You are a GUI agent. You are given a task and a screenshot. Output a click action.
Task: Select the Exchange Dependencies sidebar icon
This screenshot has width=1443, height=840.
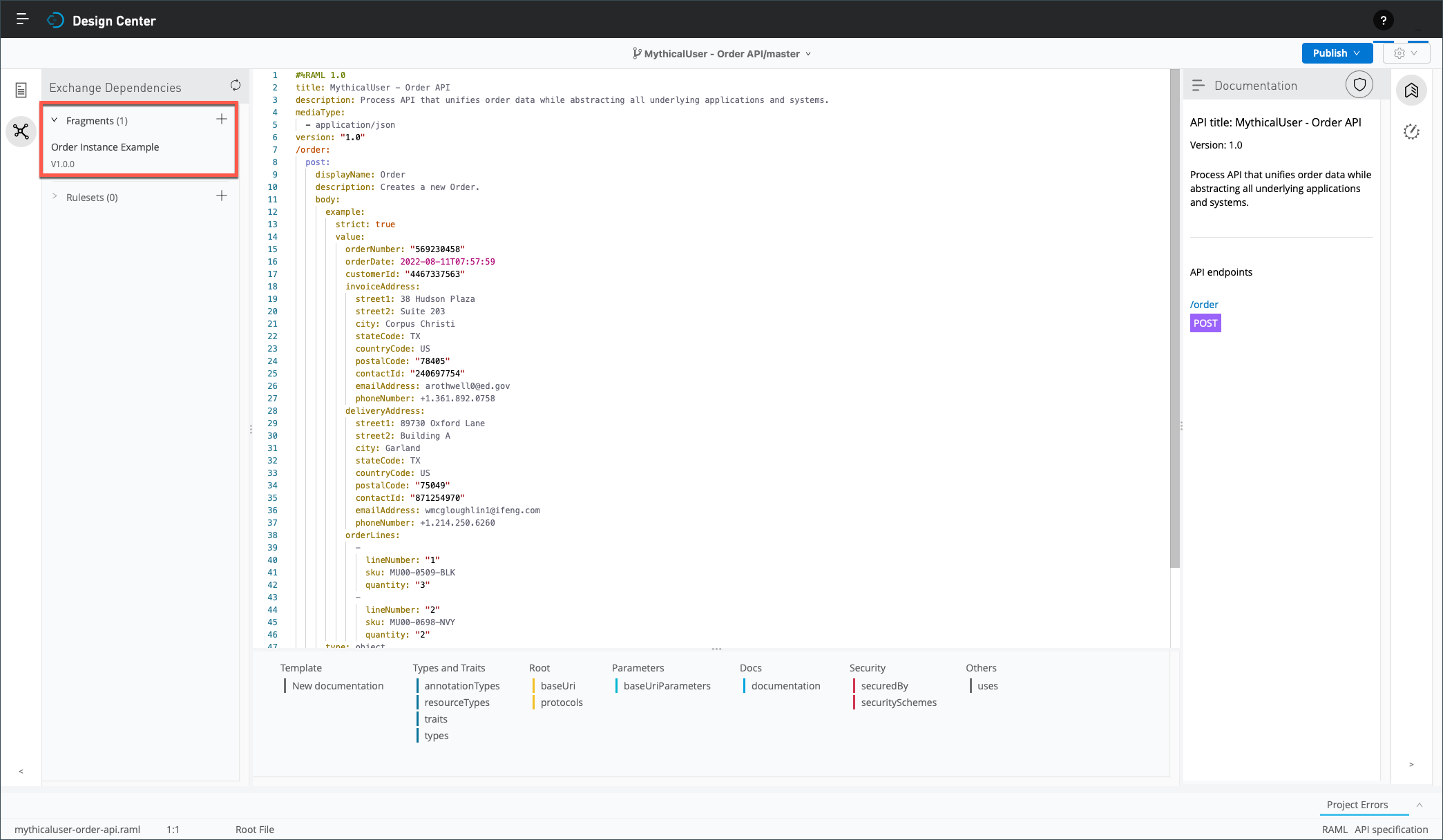21,131
